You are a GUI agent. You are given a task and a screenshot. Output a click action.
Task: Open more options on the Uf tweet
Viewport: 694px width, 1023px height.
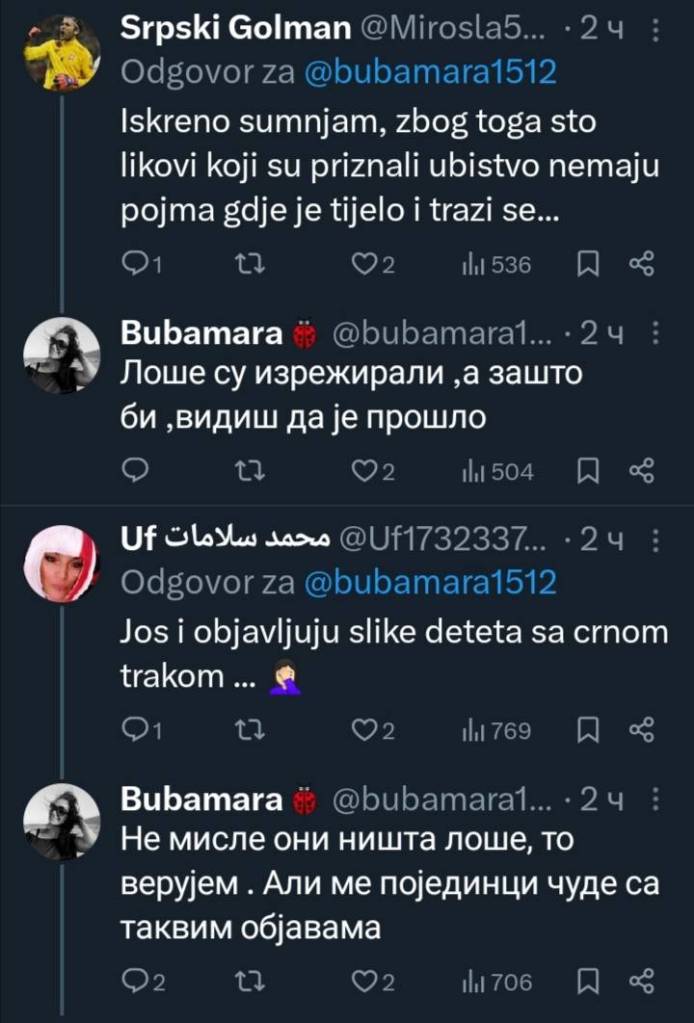coord(655,541)
